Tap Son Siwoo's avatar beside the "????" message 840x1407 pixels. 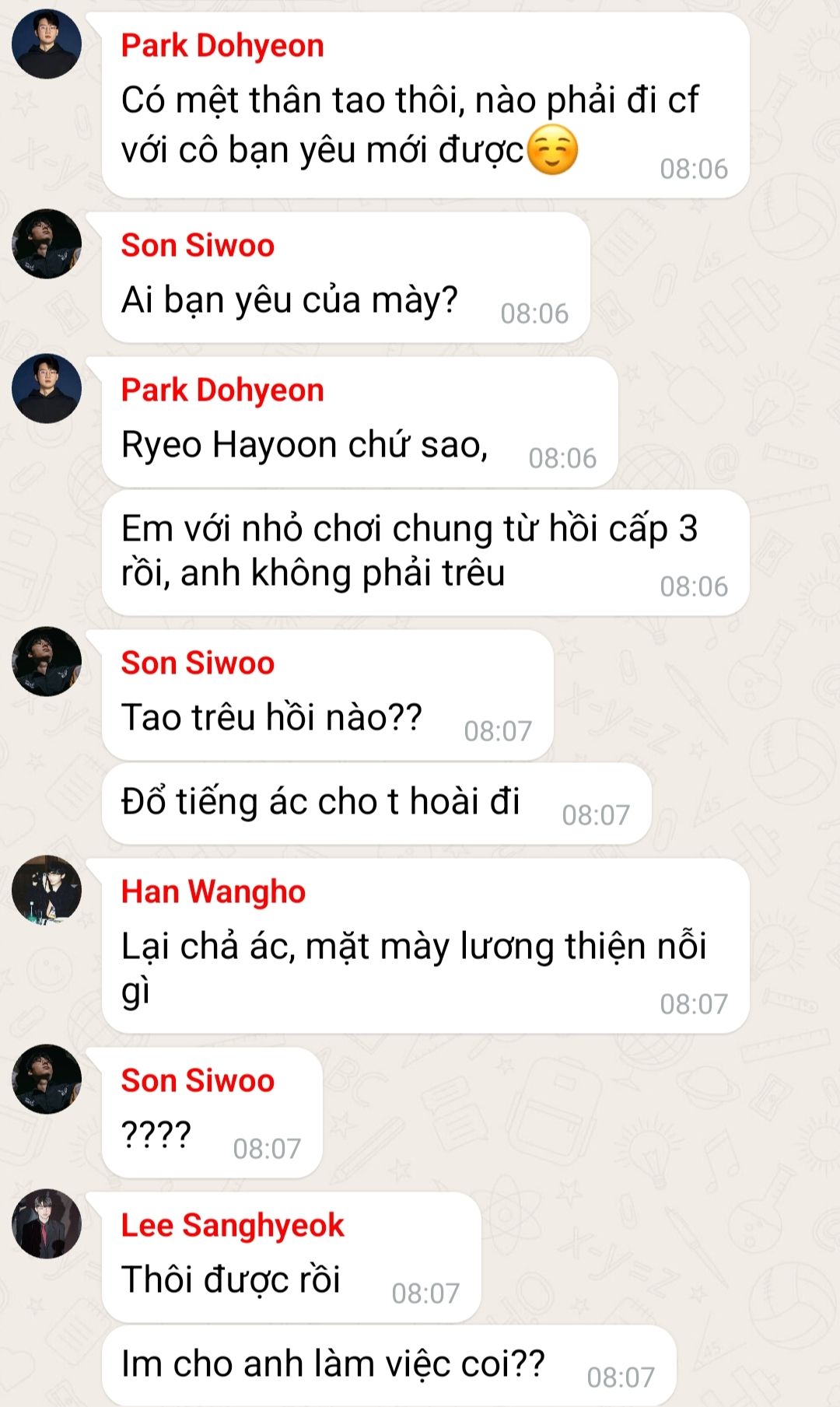tap(47, 1079)
